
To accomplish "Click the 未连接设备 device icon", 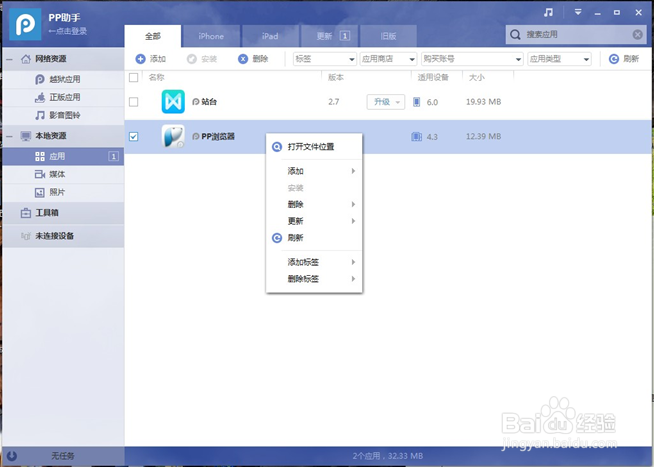I will tap(26, 236).
